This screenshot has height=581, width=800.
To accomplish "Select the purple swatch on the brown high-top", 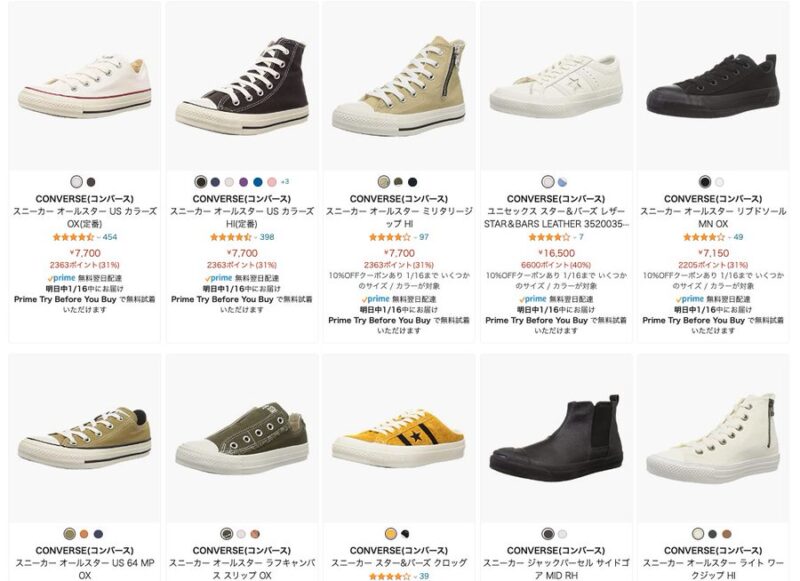I will tap(243, 182).
